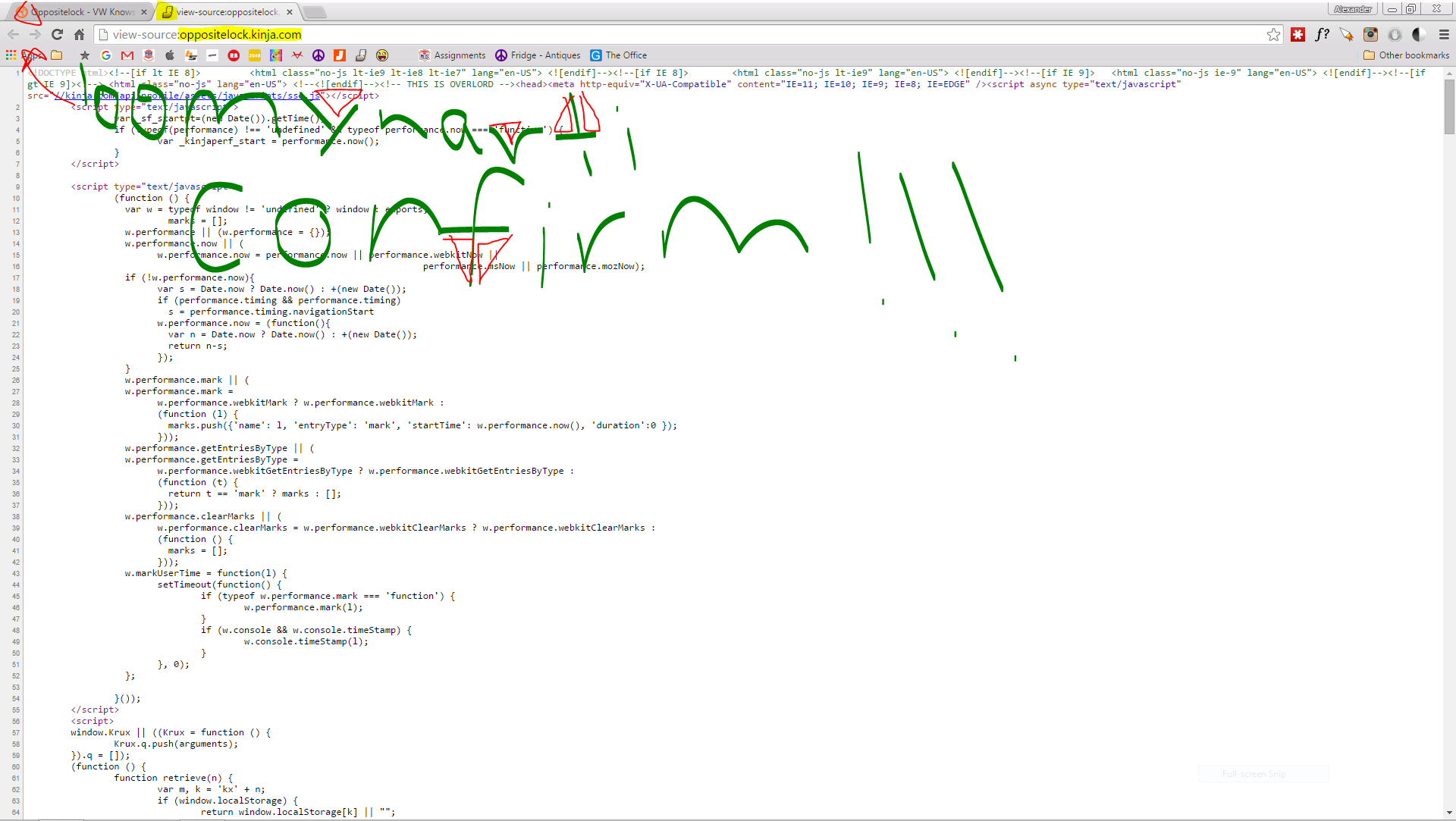Open the Alexander profile switcher

coord(1353,9)
